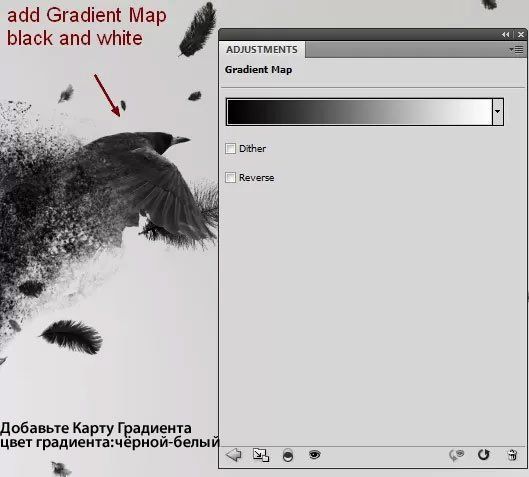Reset Gradient Map to defaults
This screenshot has height=477, width=529.
483,455
